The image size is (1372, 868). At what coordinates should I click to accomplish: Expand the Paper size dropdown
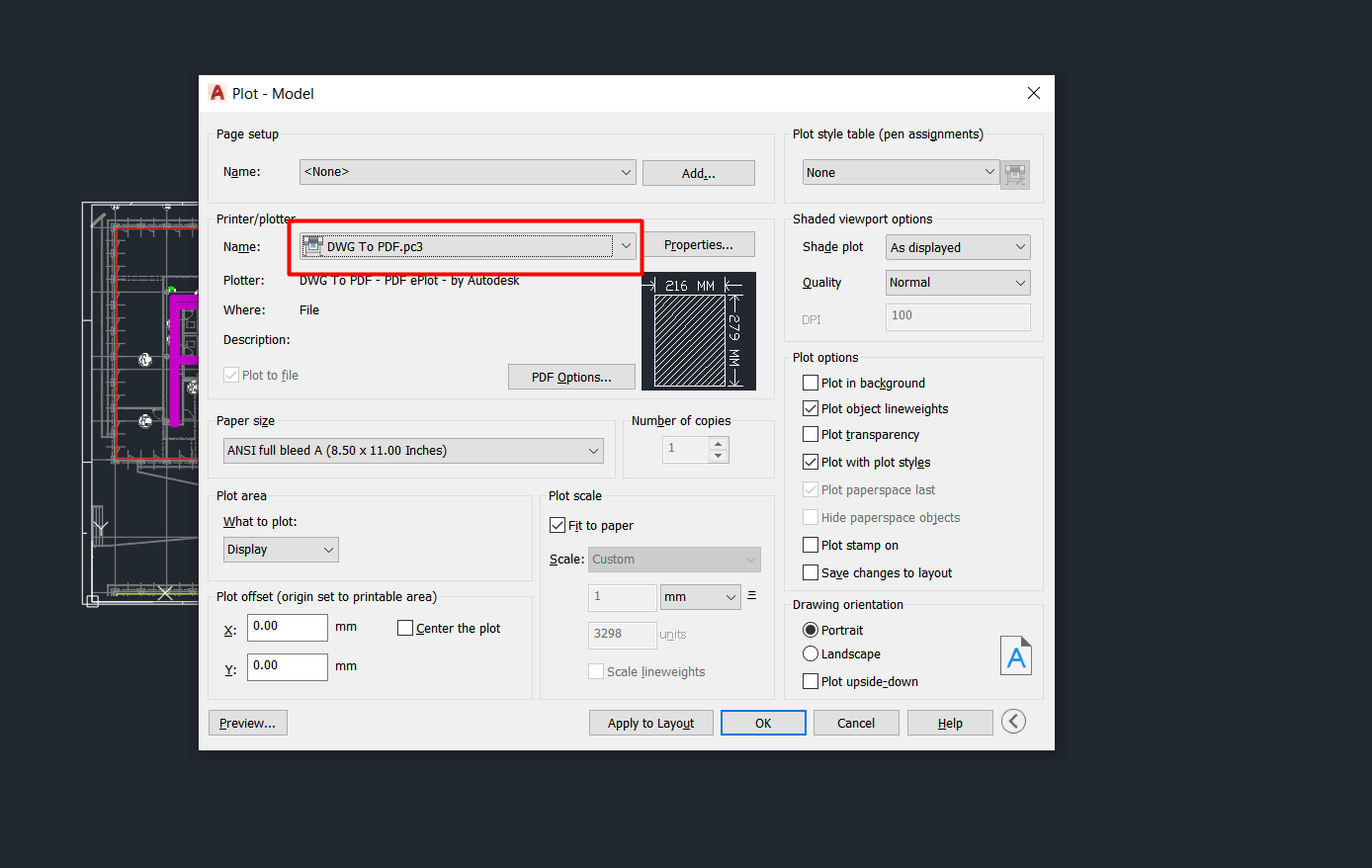click(x=413, y=451)
